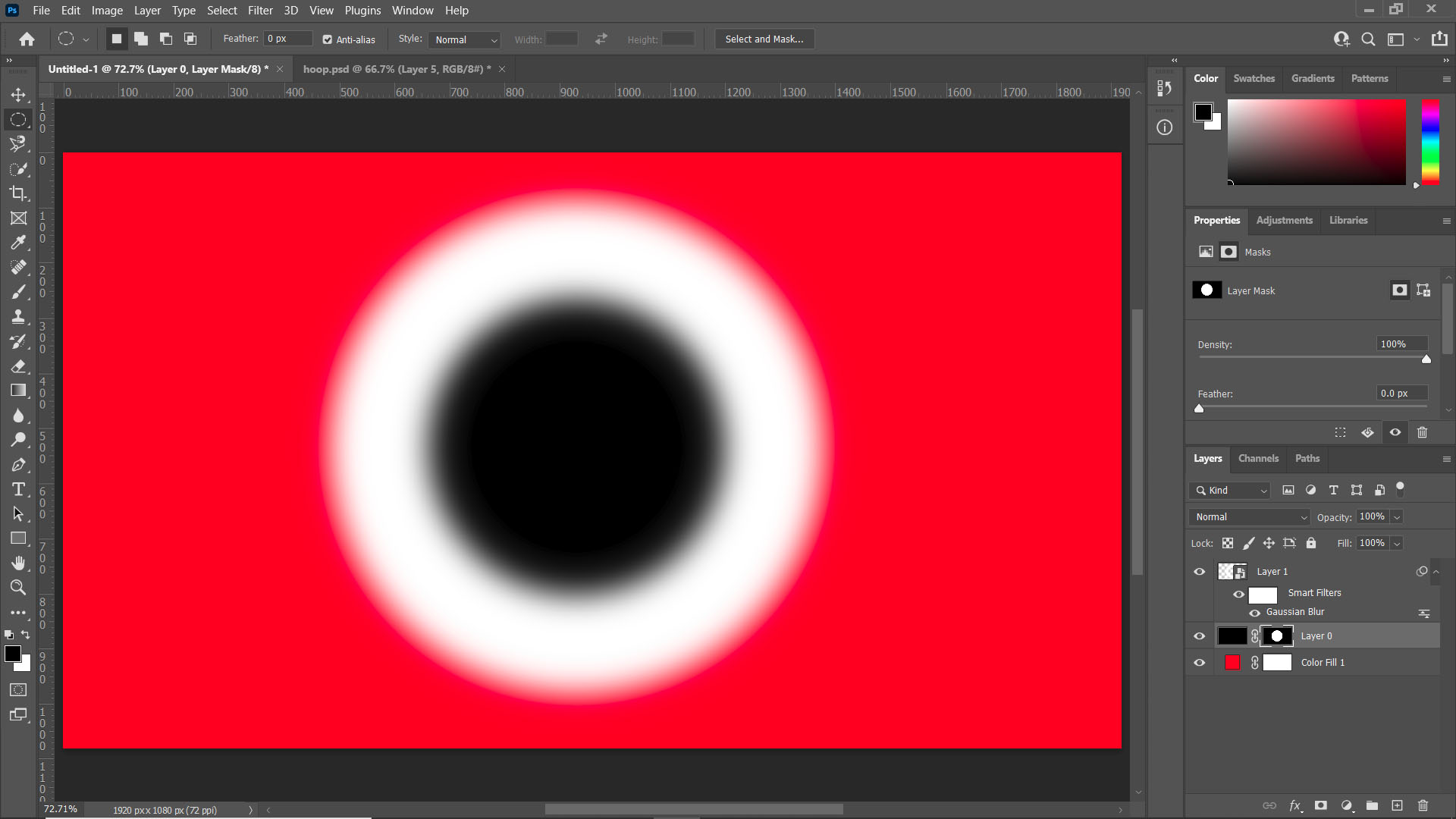Open the Style dropdown in options bar
1456x819 pixels.
pyautogui.click(x=463, y=39)
